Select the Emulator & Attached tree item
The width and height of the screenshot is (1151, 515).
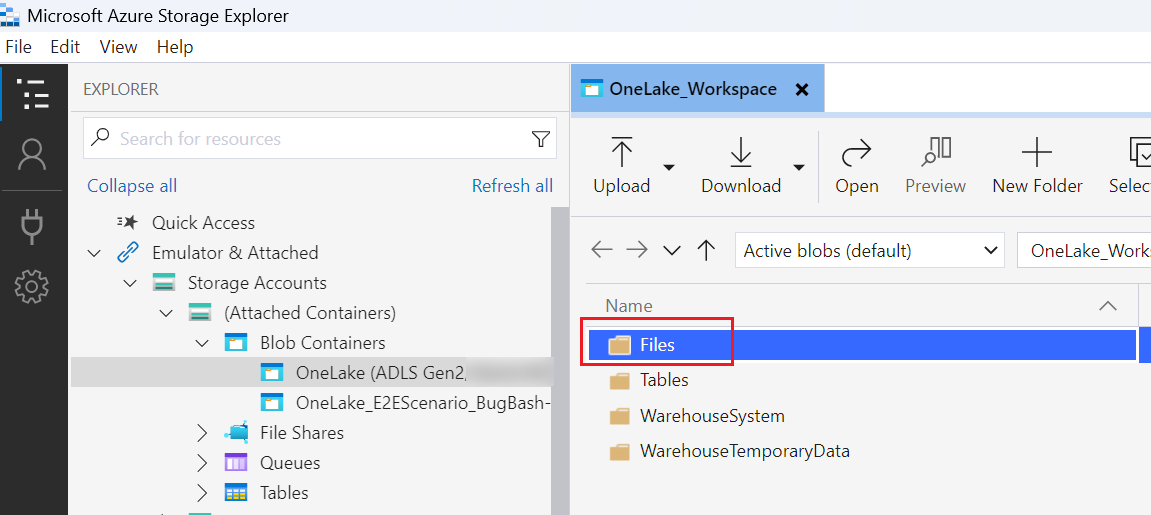[x=235, y=252]
